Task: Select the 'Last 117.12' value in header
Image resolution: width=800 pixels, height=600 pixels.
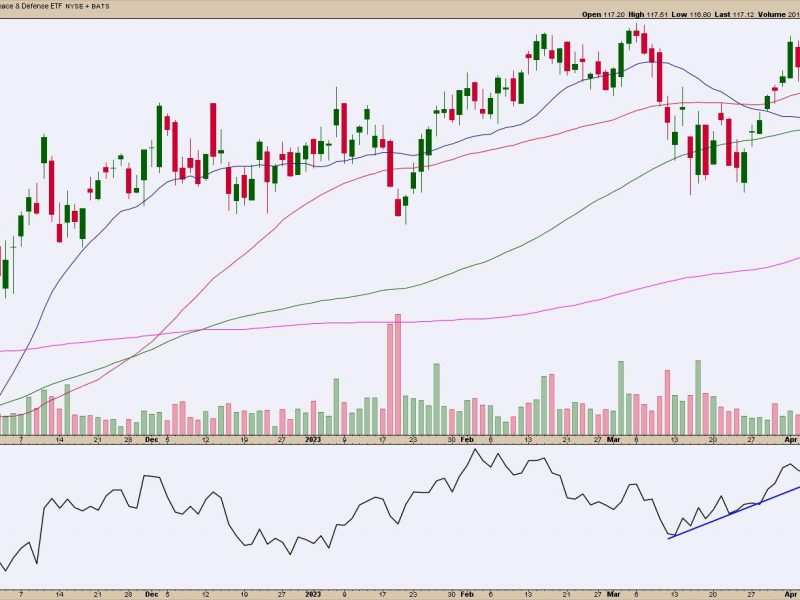Action: tap(734, 14)
